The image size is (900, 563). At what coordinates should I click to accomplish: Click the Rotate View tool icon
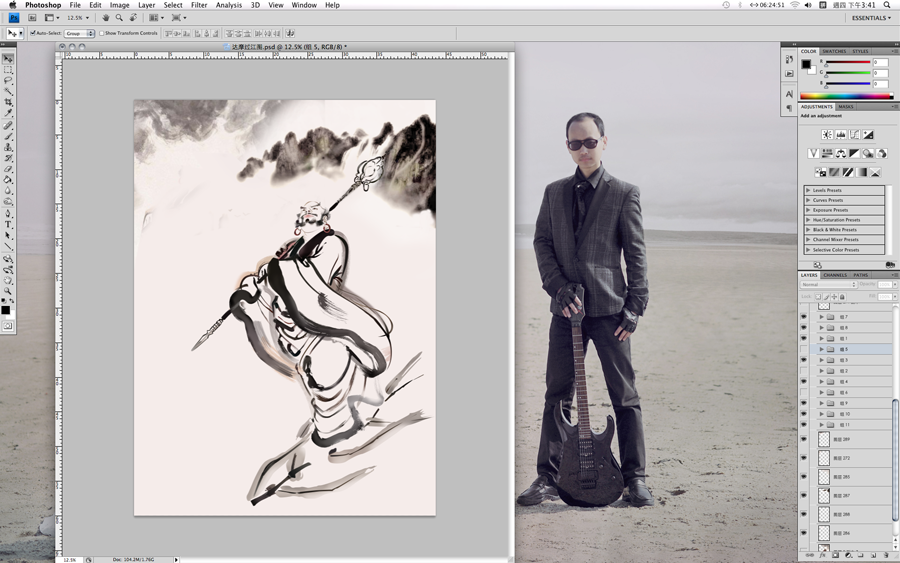[133, 18]
